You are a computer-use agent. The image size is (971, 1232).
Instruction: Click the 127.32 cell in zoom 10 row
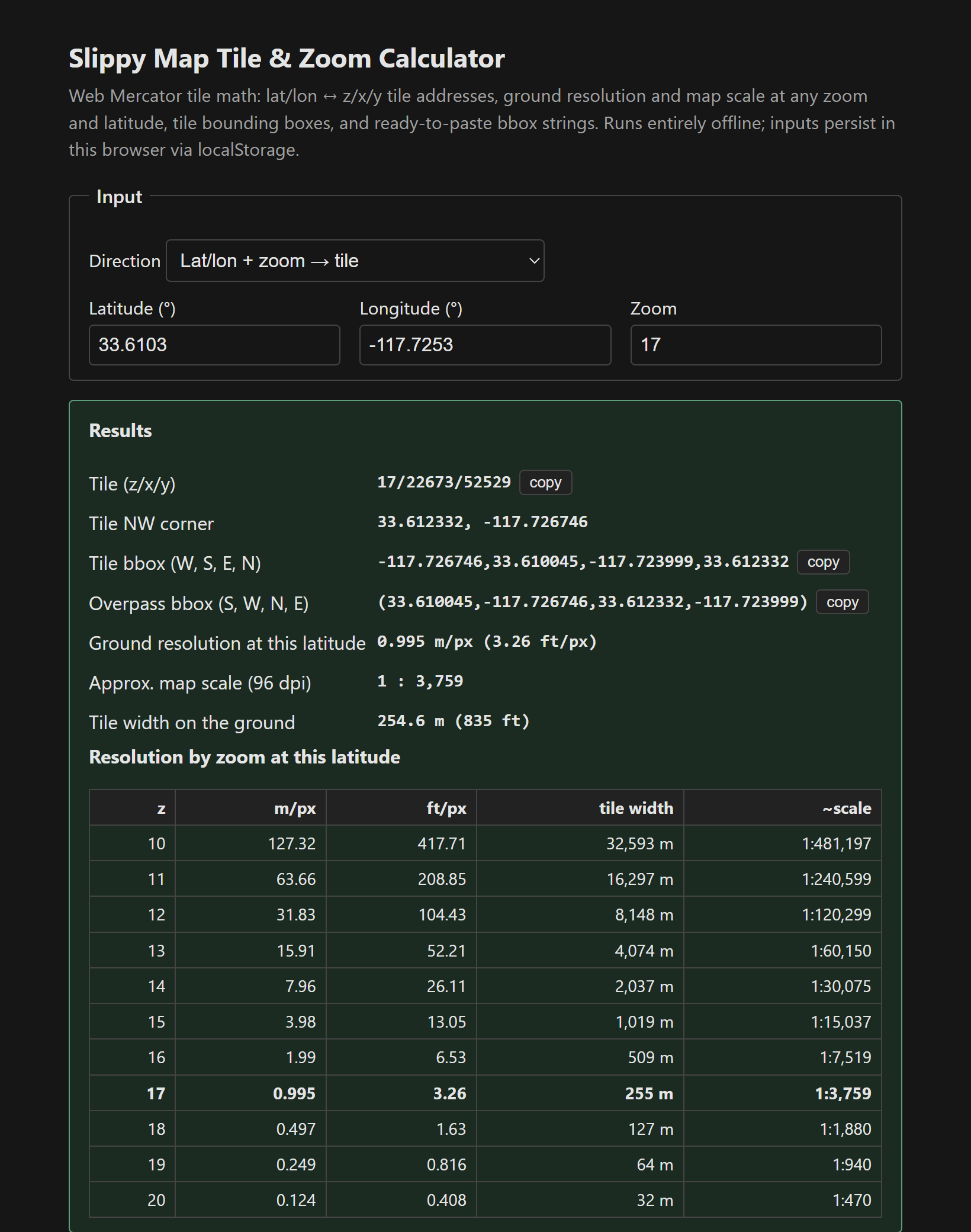click(250, 843)
